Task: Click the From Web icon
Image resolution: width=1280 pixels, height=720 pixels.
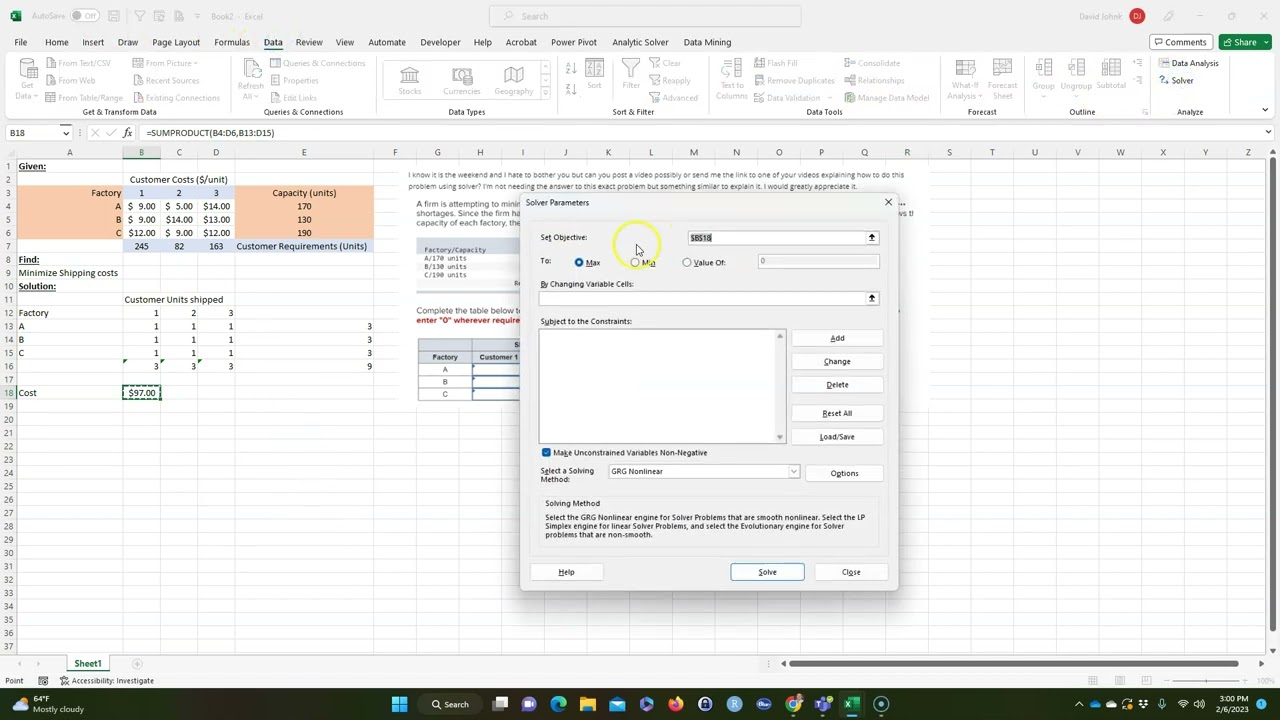Action: pos(50,80)
